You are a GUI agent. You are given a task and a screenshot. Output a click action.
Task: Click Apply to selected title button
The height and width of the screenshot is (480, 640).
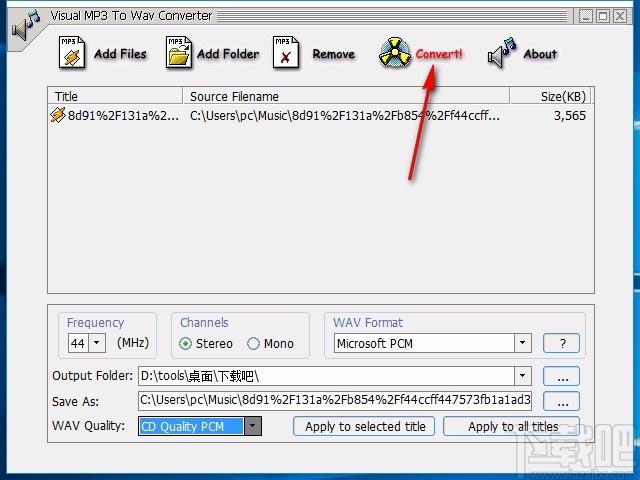click(x=365, y=426)
